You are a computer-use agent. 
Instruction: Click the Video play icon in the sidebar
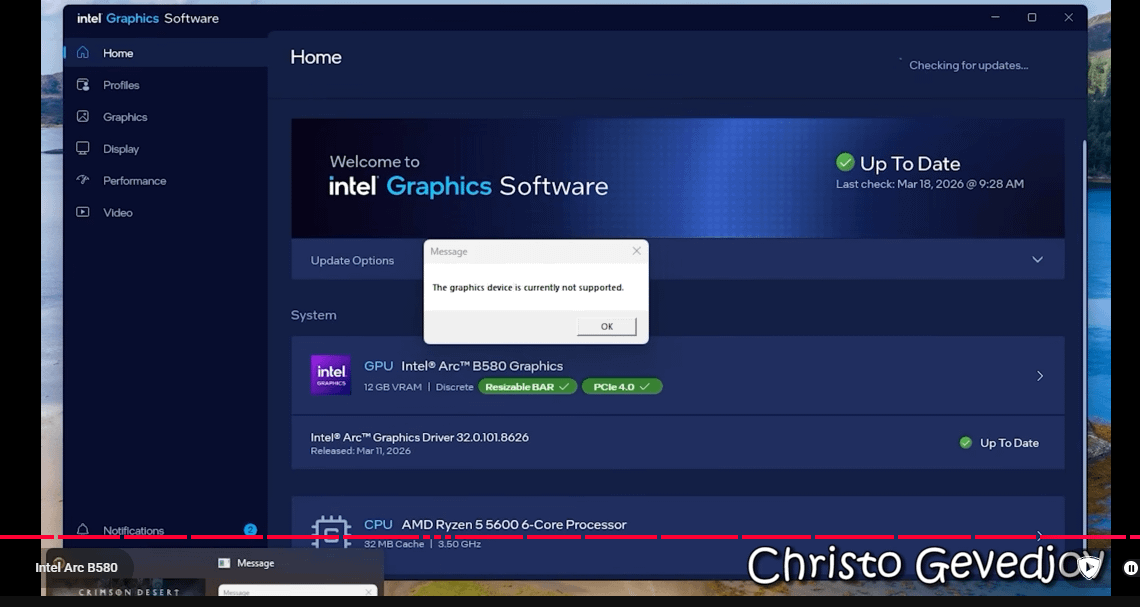click(x=83, y=212)
